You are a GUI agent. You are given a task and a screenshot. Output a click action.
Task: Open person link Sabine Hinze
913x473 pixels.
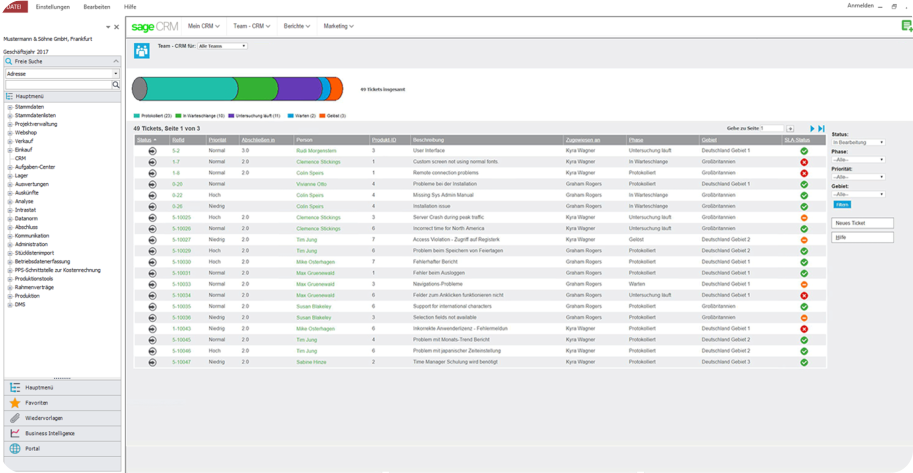click(311, 362)
